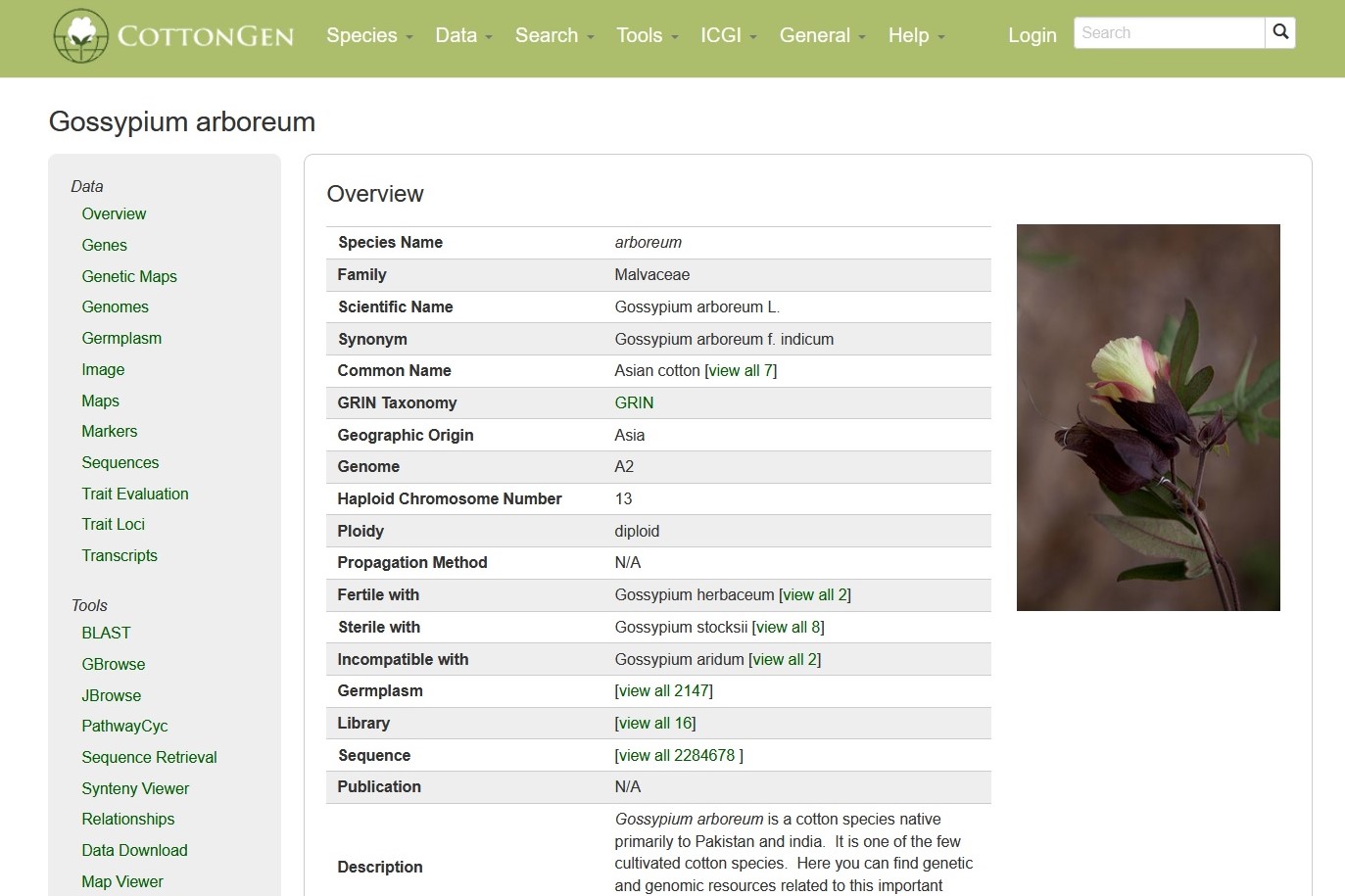The width and height of the screenshot is (1345, 896).
Task: Select 'Gossypium arboreum f. indicum' synonym text
Action: coord(724,339)
